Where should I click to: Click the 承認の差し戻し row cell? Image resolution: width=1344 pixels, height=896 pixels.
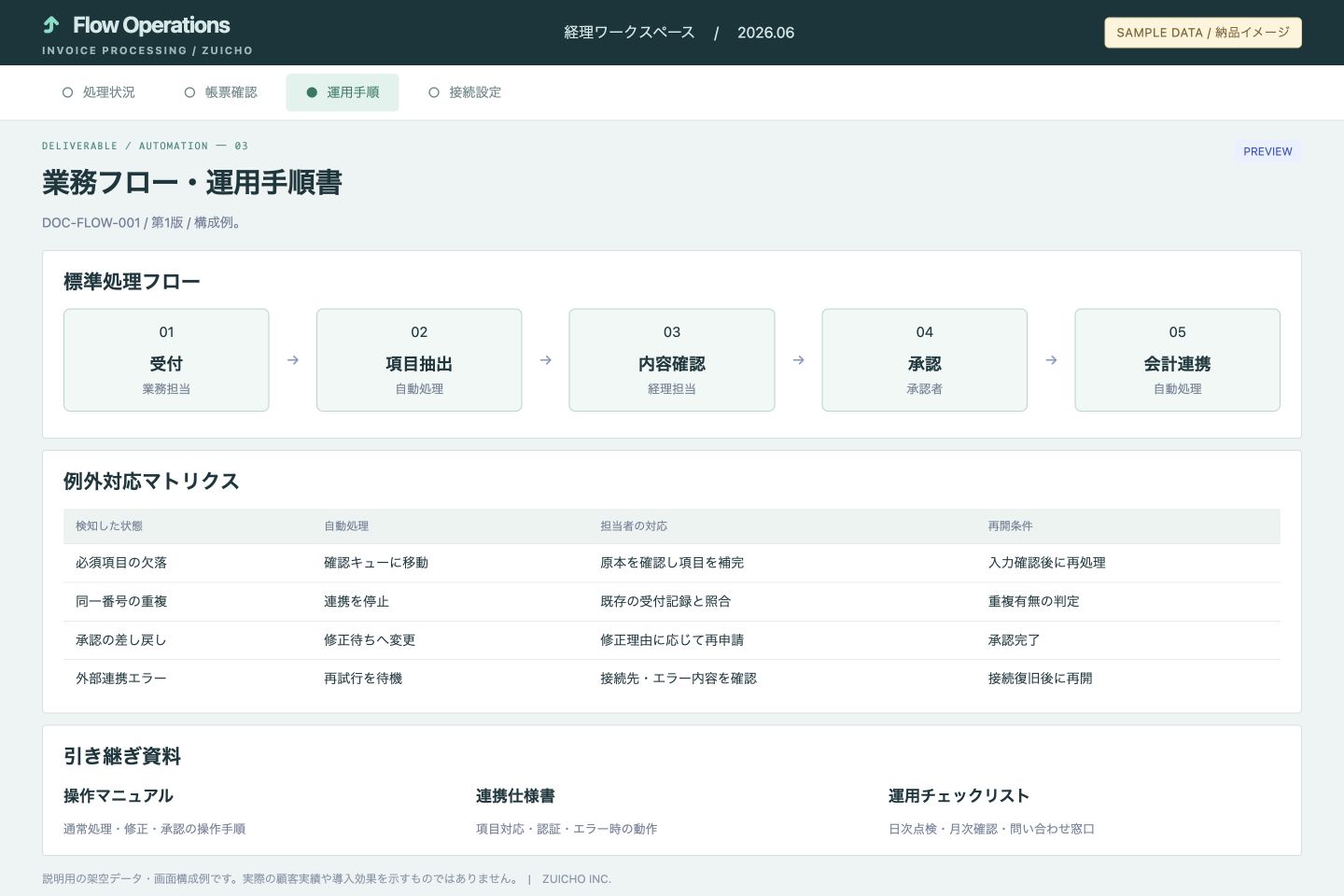[121, 640]
